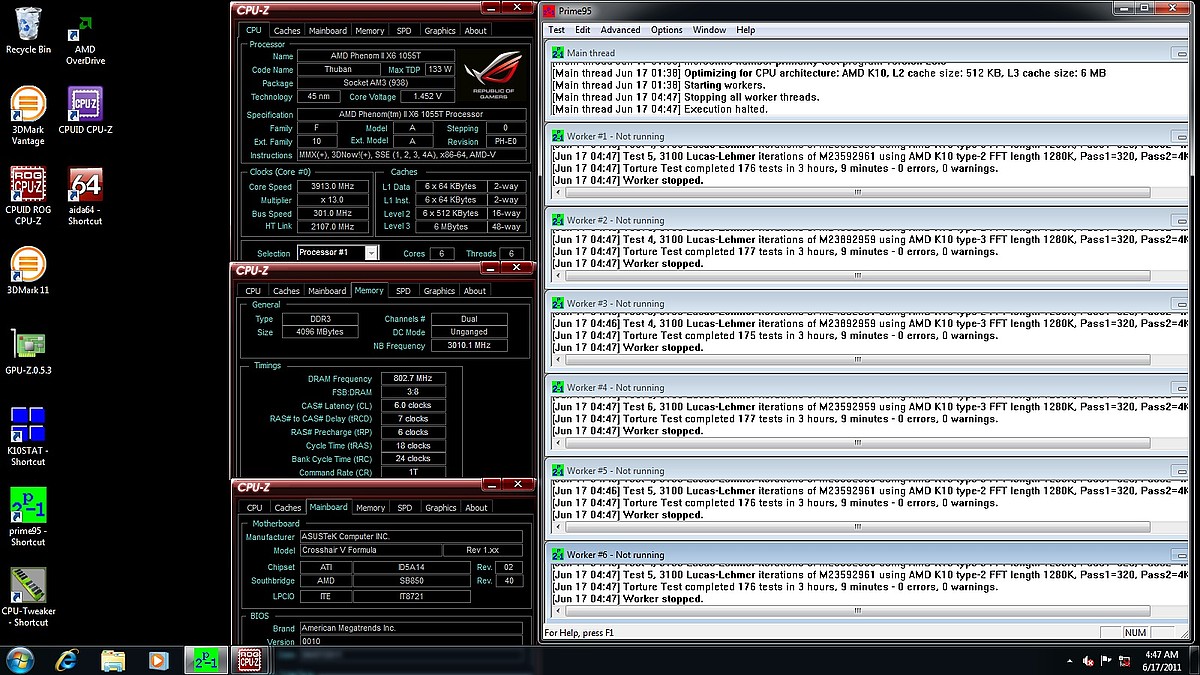Open the Test menu in Prime95

coord(556,30)
